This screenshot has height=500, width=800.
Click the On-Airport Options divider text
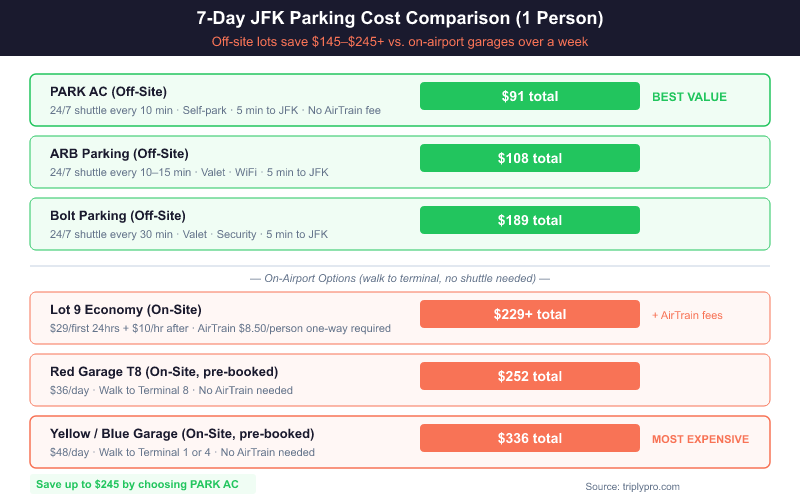click(x=400, y=278)
